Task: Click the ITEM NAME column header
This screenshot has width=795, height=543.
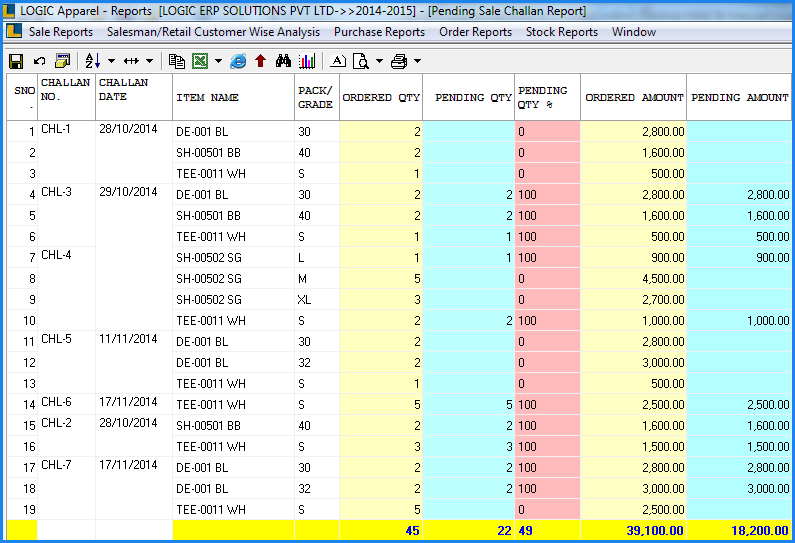Action: (233, 97)
